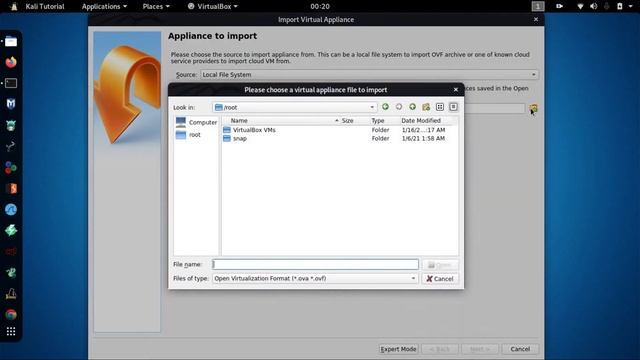Click the file path field in Import window
This screenshot has width=640, height=360.
coord(495,108)
